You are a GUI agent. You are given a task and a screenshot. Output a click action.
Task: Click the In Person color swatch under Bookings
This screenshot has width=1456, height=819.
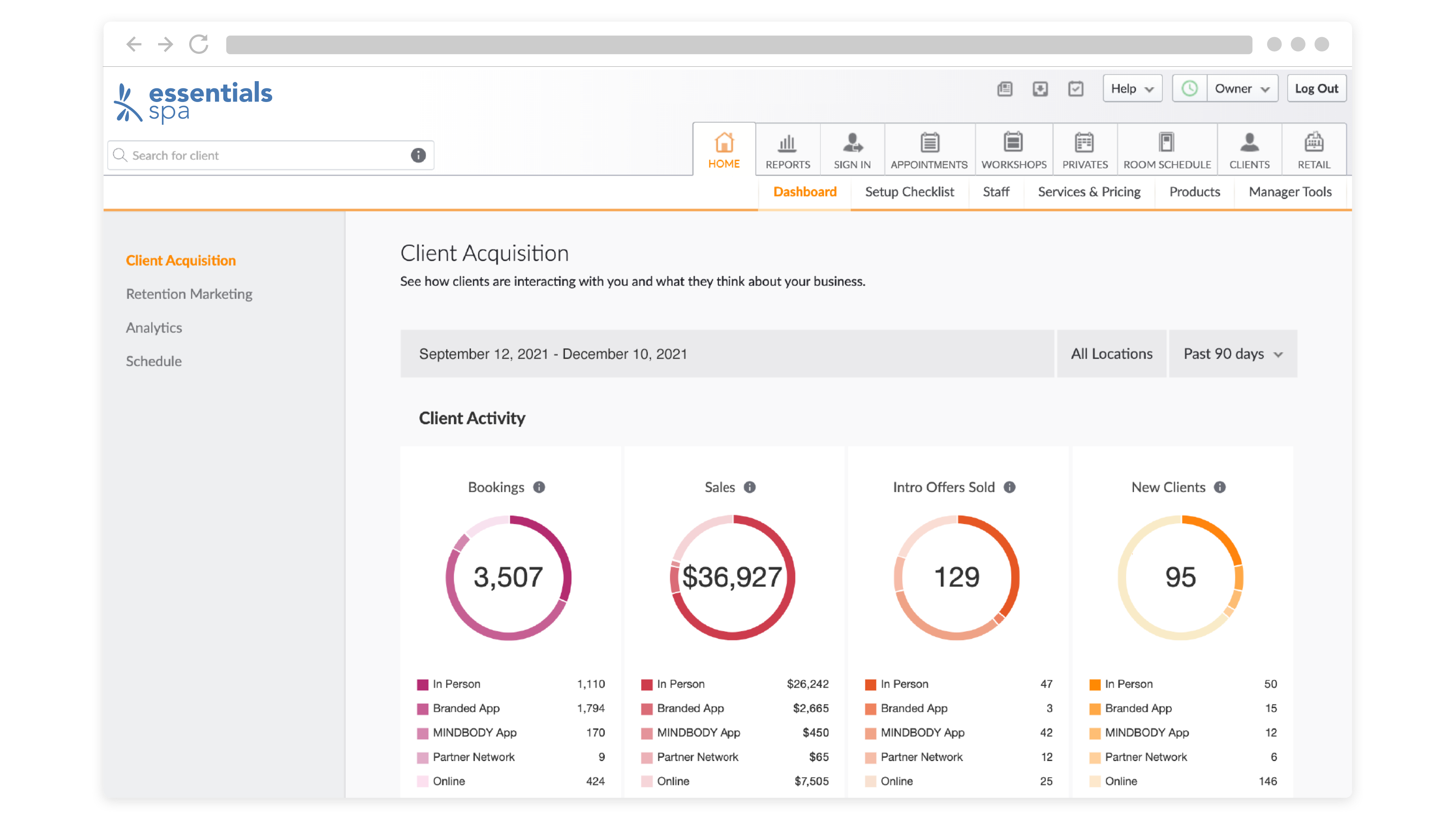(422, 684)
